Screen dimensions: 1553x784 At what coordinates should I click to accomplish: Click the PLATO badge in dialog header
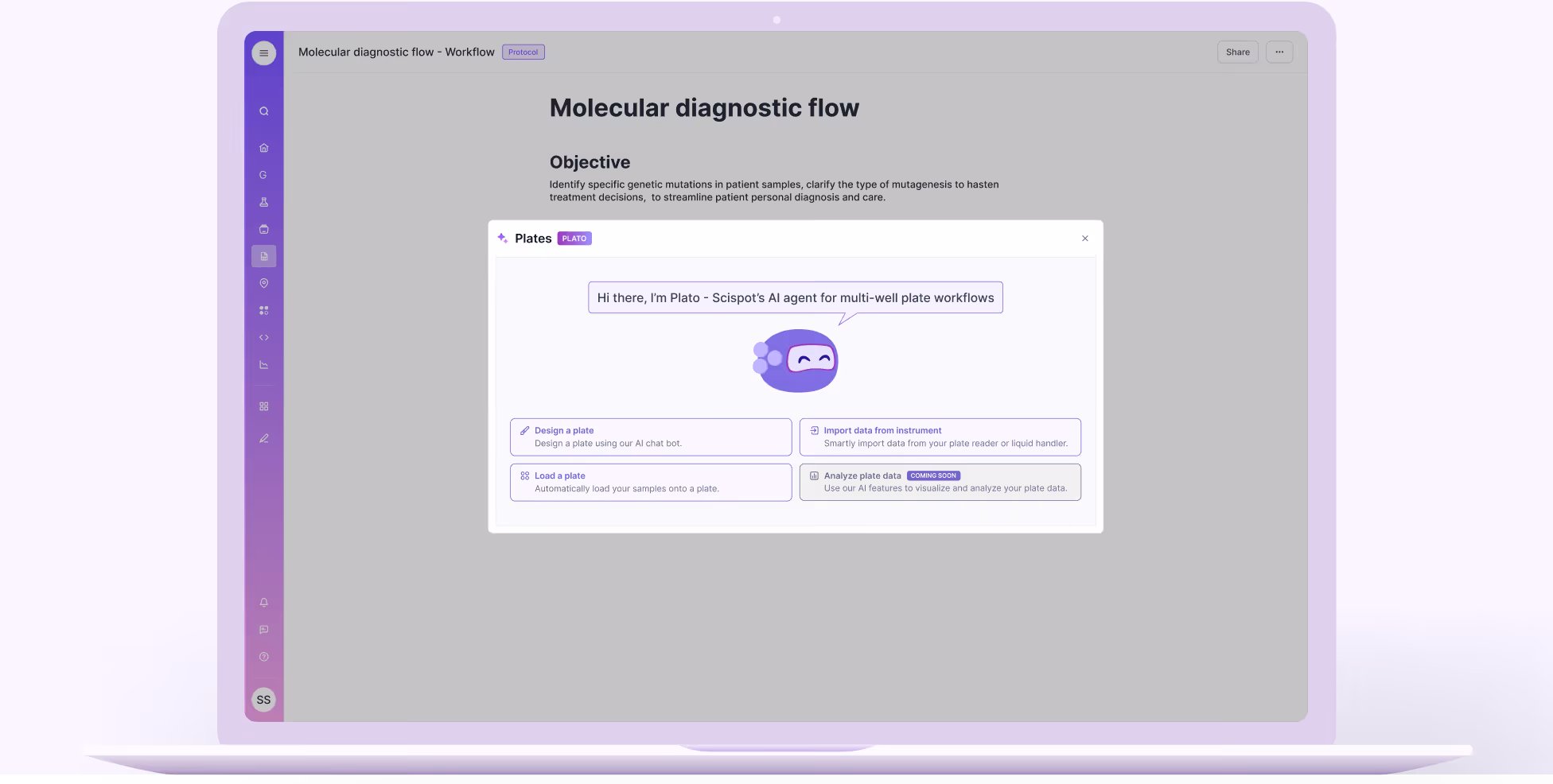click(x=574, y=239)
